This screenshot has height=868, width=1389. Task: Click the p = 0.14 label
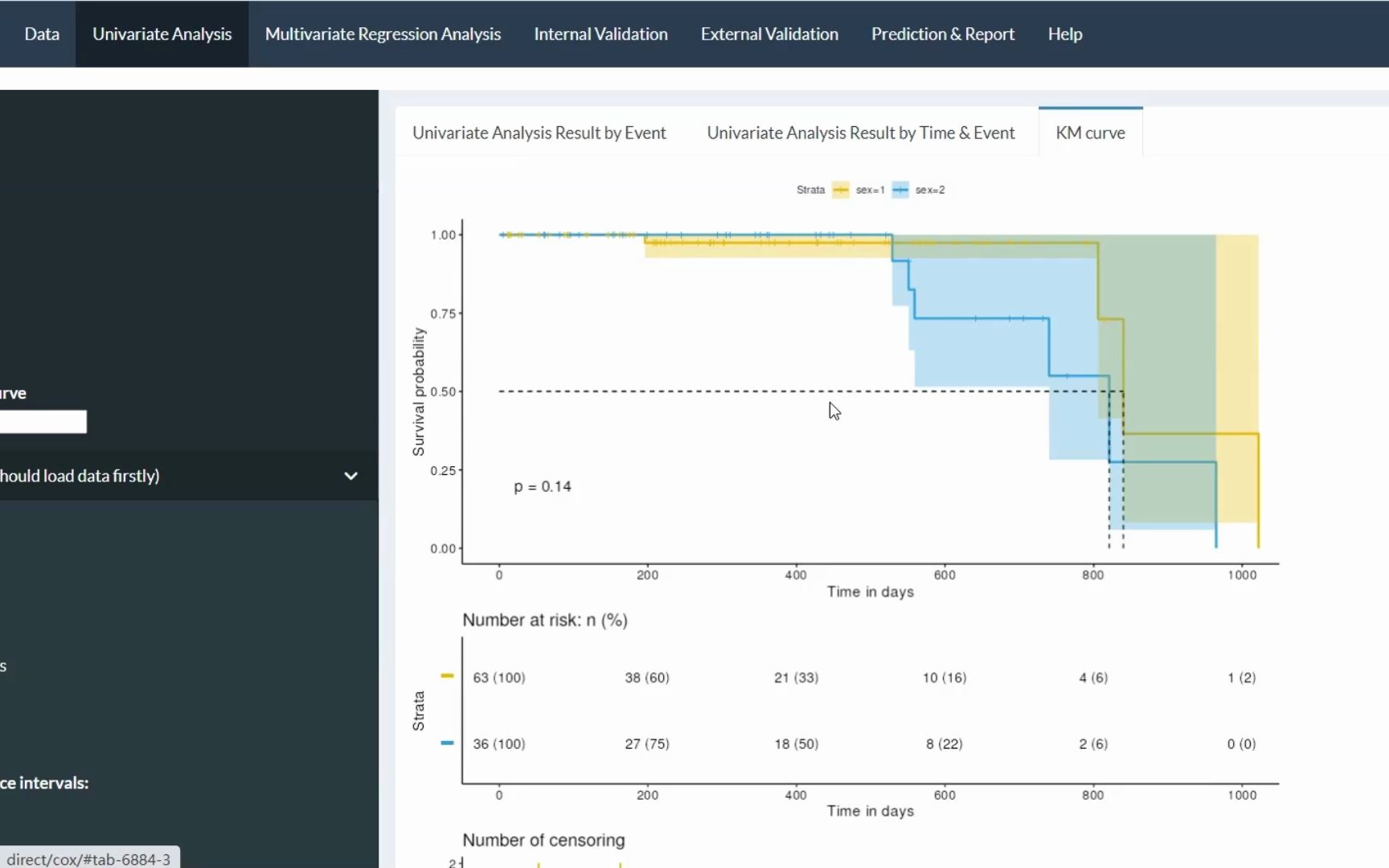(x=543, y=486)
